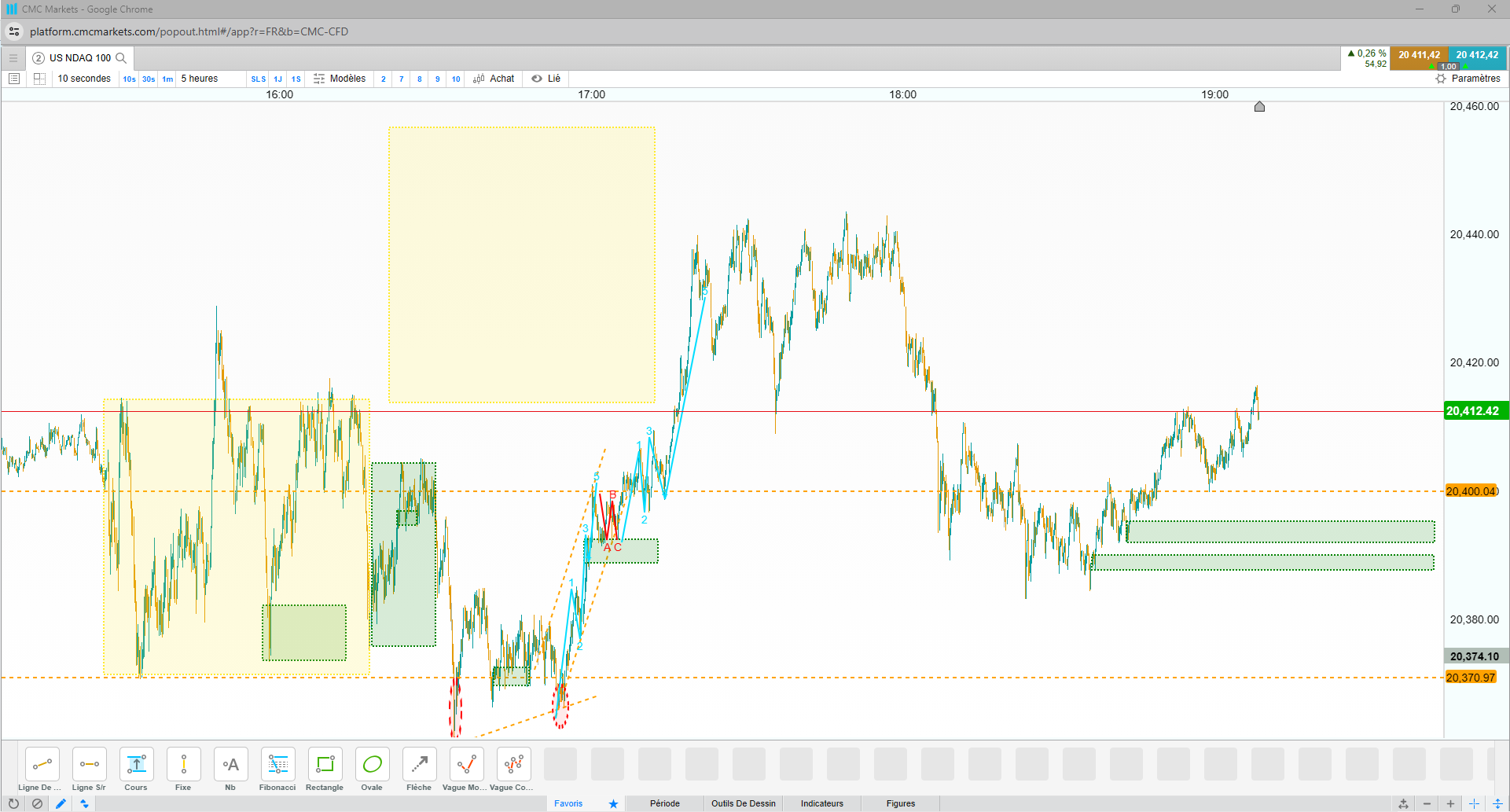Switch to the Favoris tab
The width and height of the screenshot is (1510, 812).
(x=568, y=803)
